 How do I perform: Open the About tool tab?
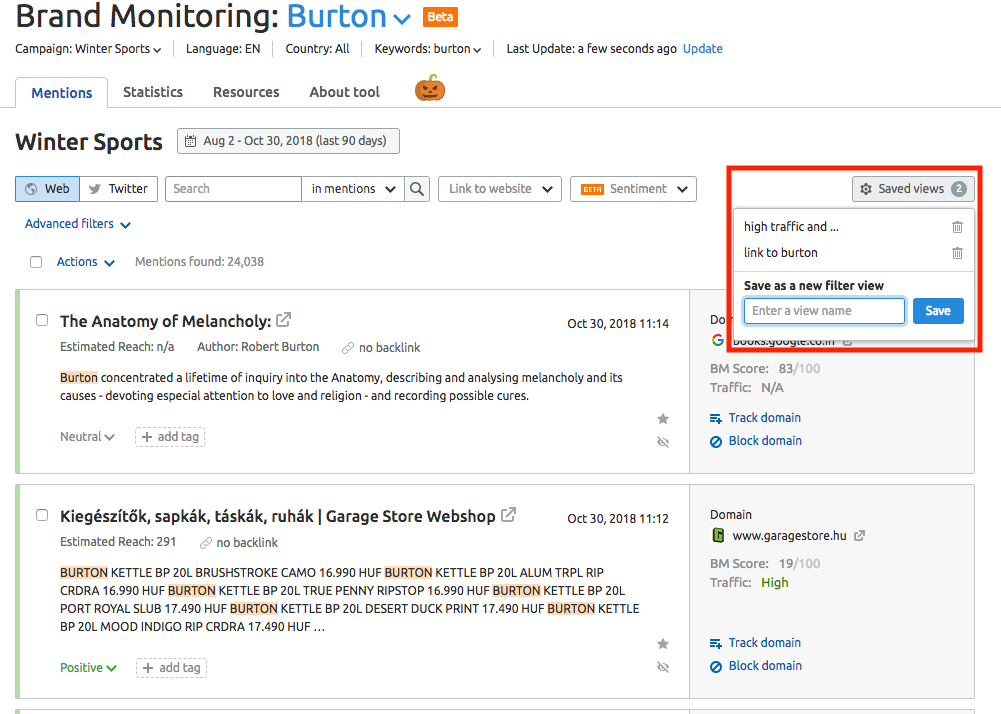pos(345,92)
